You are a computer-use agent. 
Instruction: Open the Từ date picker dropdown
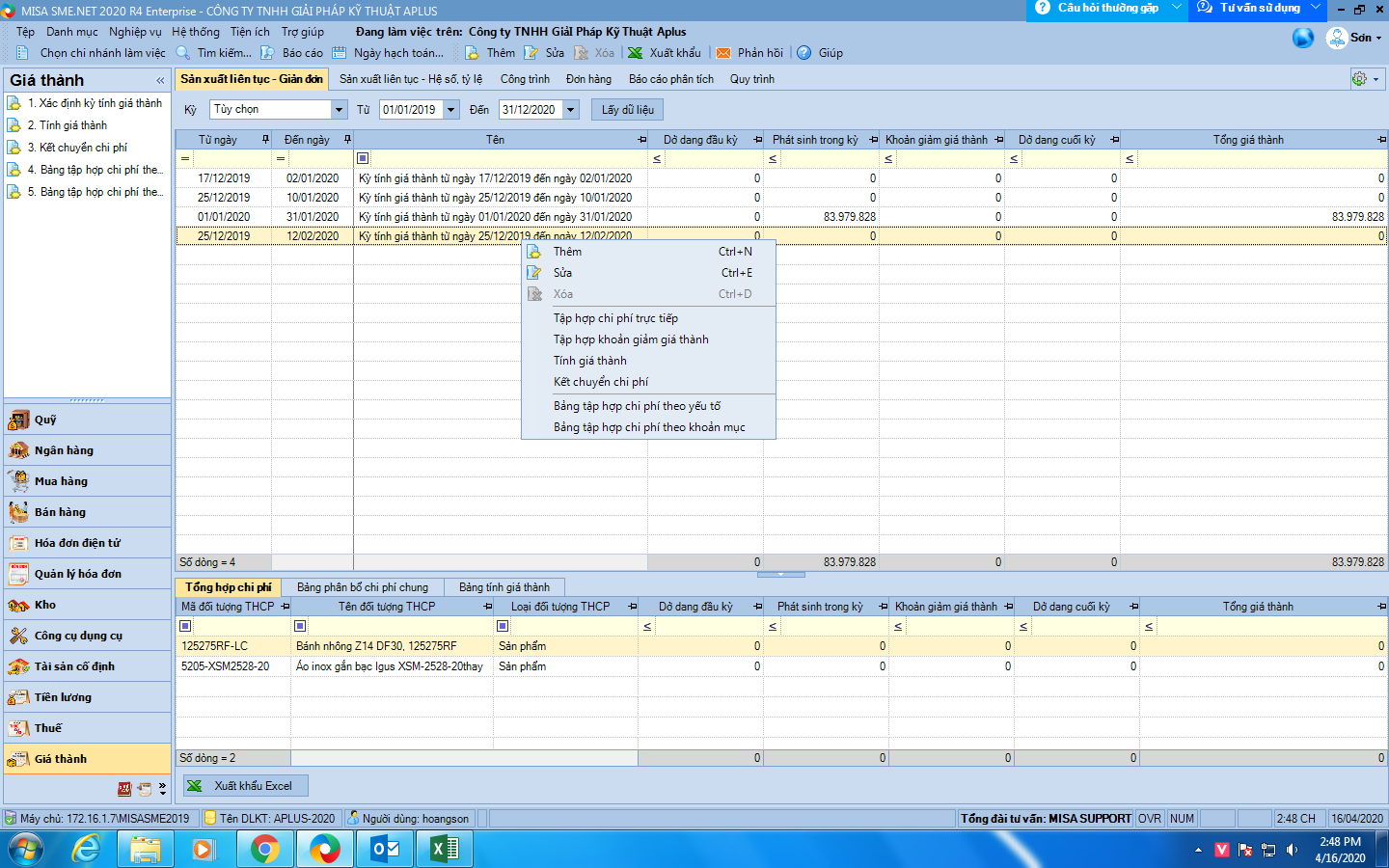450,110
